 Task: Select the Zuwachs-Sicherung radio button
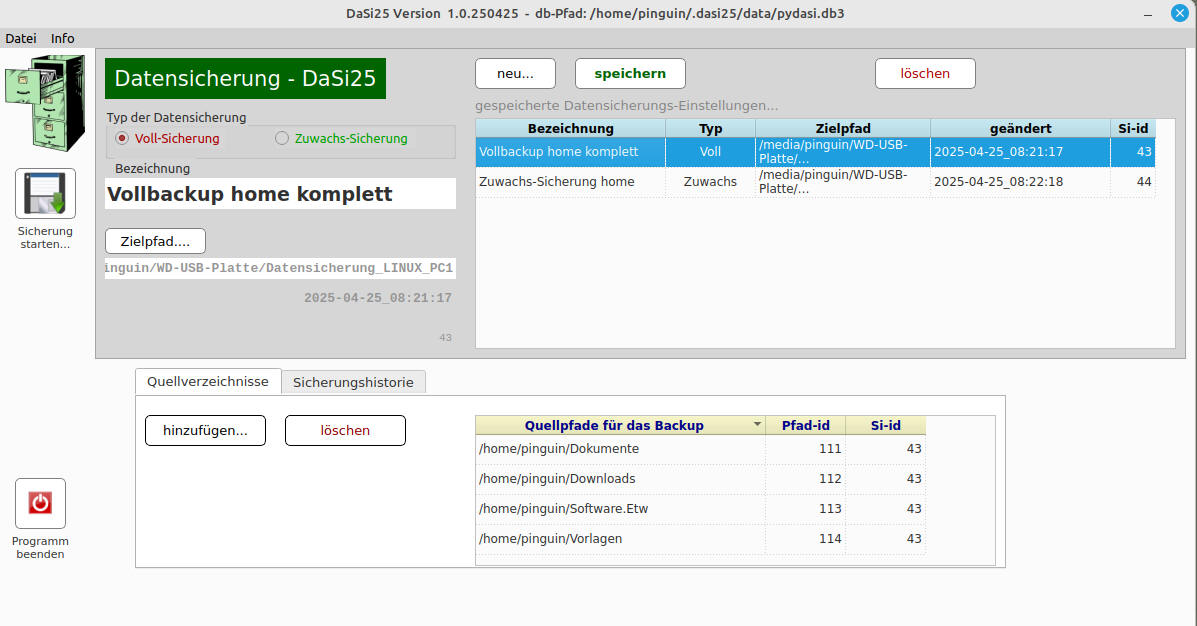tap(282, 139)
